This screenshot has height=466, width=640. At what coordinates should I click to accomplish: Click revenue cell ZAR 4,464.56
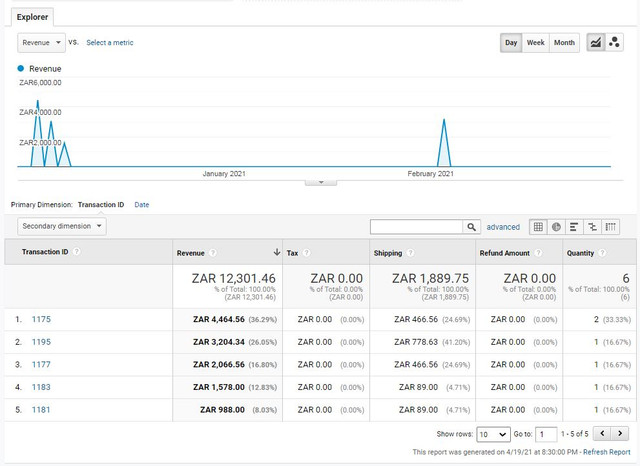219,319
